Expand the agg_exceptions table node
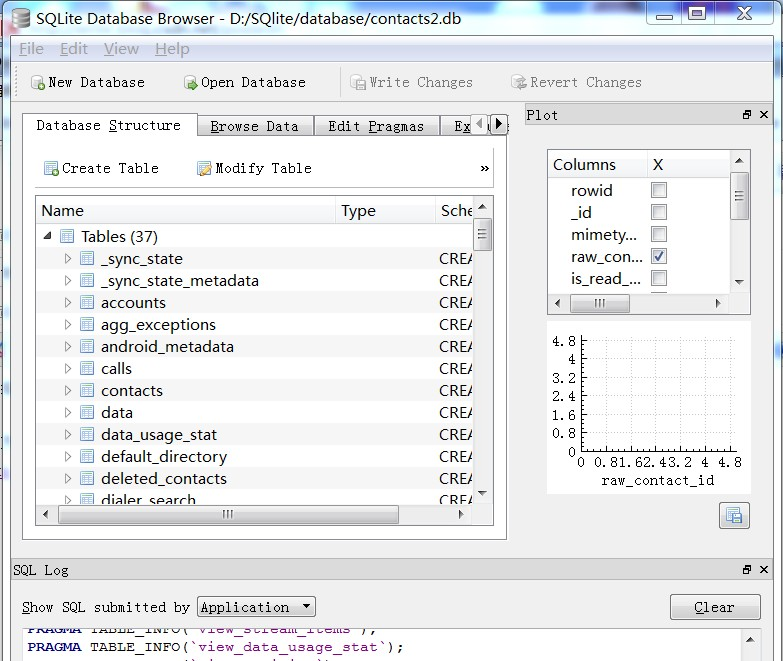Image resolution: width=783 pixels, height=661 pixels. coord(68,325)
